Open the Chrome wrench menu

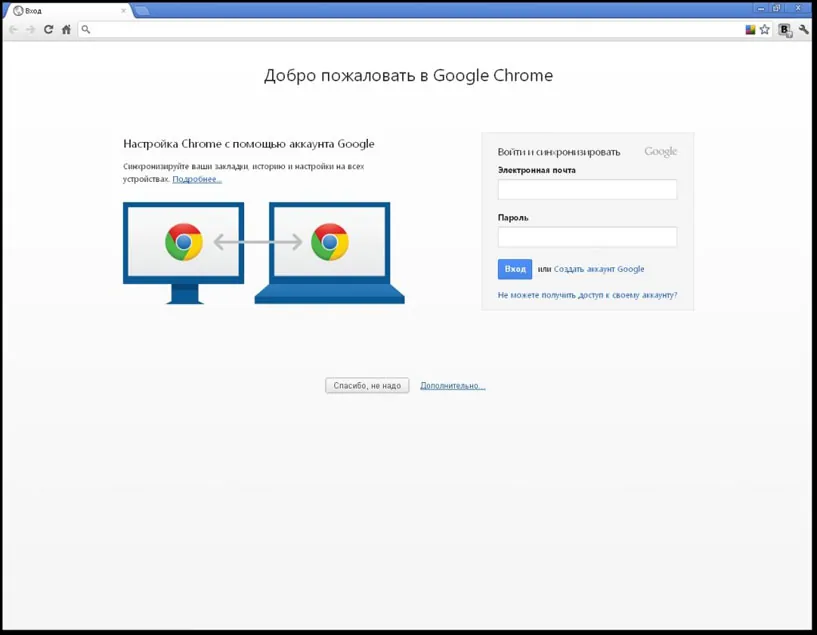(x=804, y=30)
